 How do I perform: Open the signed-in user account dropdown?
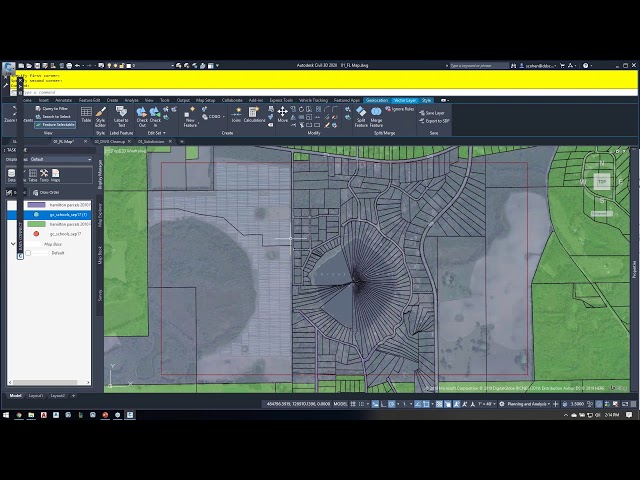538,65
